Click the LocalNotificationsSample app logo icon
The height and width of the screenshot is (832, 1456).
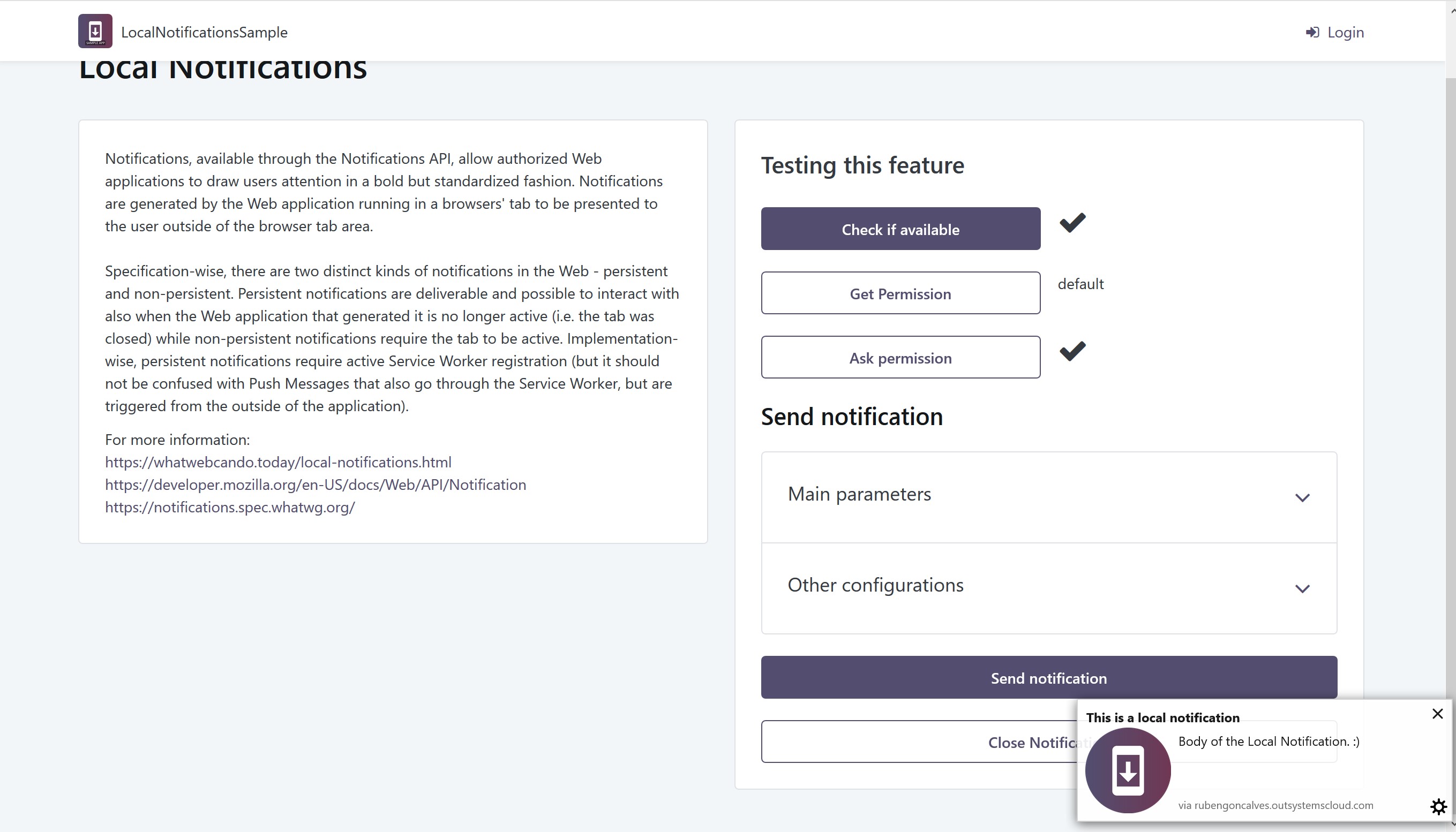tap(94, 31)
